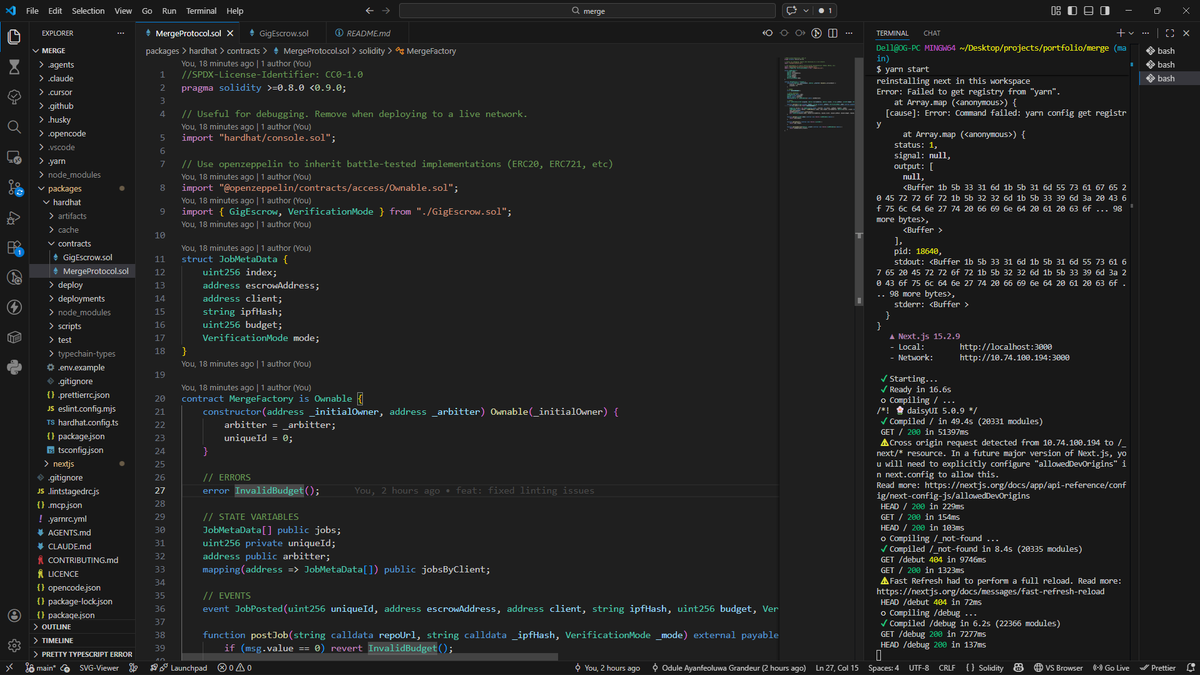Screen dimensions: 1200x675
Task: Open editor More Actions ellipsis
Action: pyautogui.click(x=849, y=33)
